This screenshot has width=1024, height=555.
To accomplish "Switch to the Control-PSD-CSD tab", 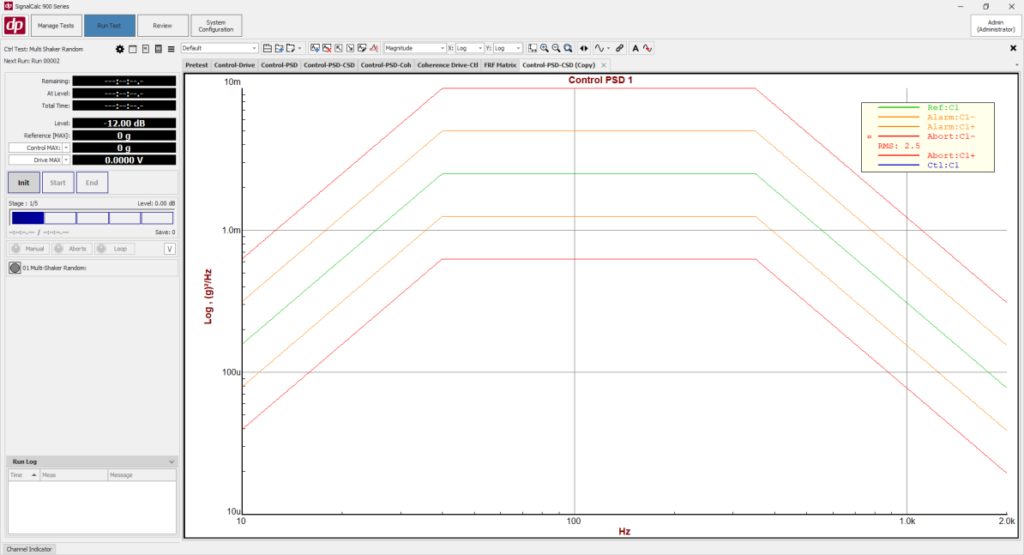I will pyautogui.click(x=329, y=65).
